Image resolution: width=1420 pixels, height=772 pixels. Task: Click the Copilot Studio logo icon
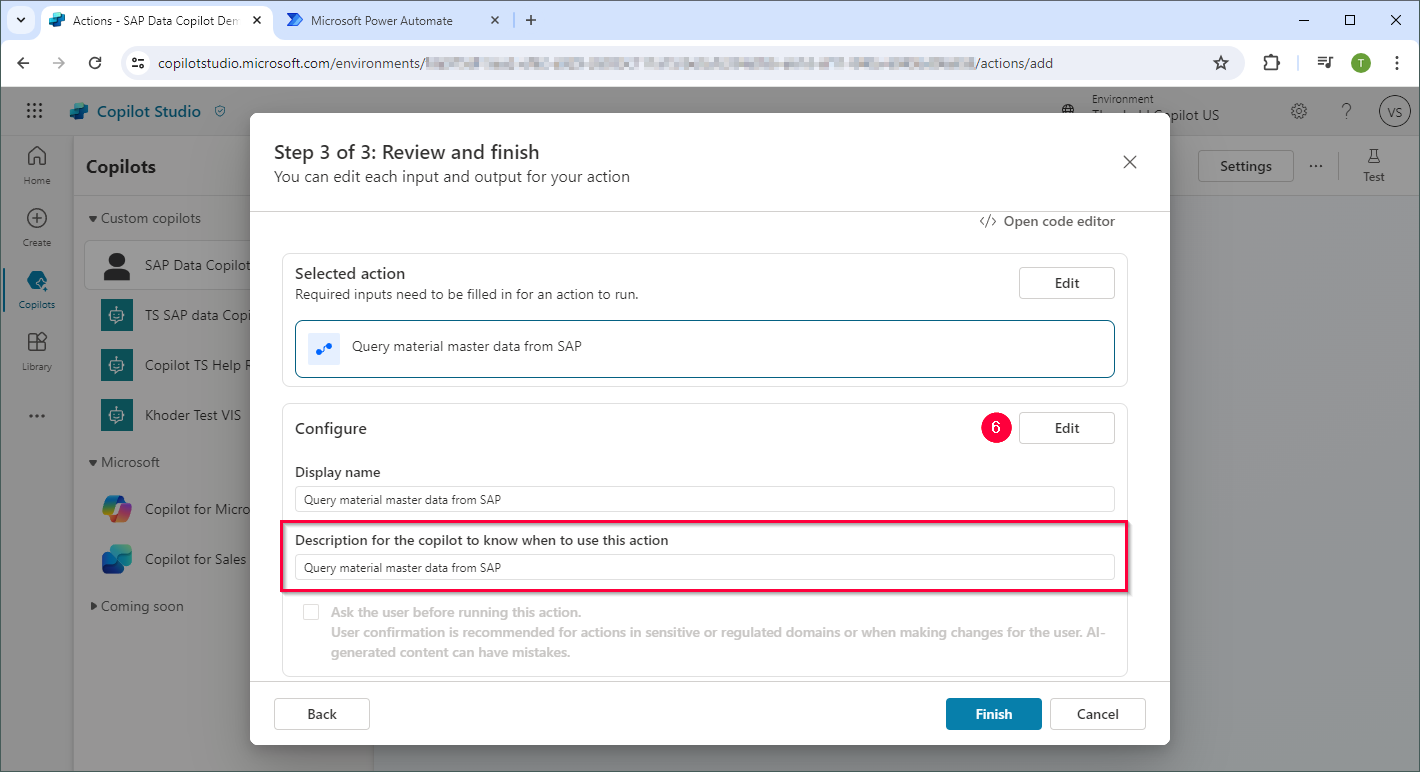tap(79, 112)
